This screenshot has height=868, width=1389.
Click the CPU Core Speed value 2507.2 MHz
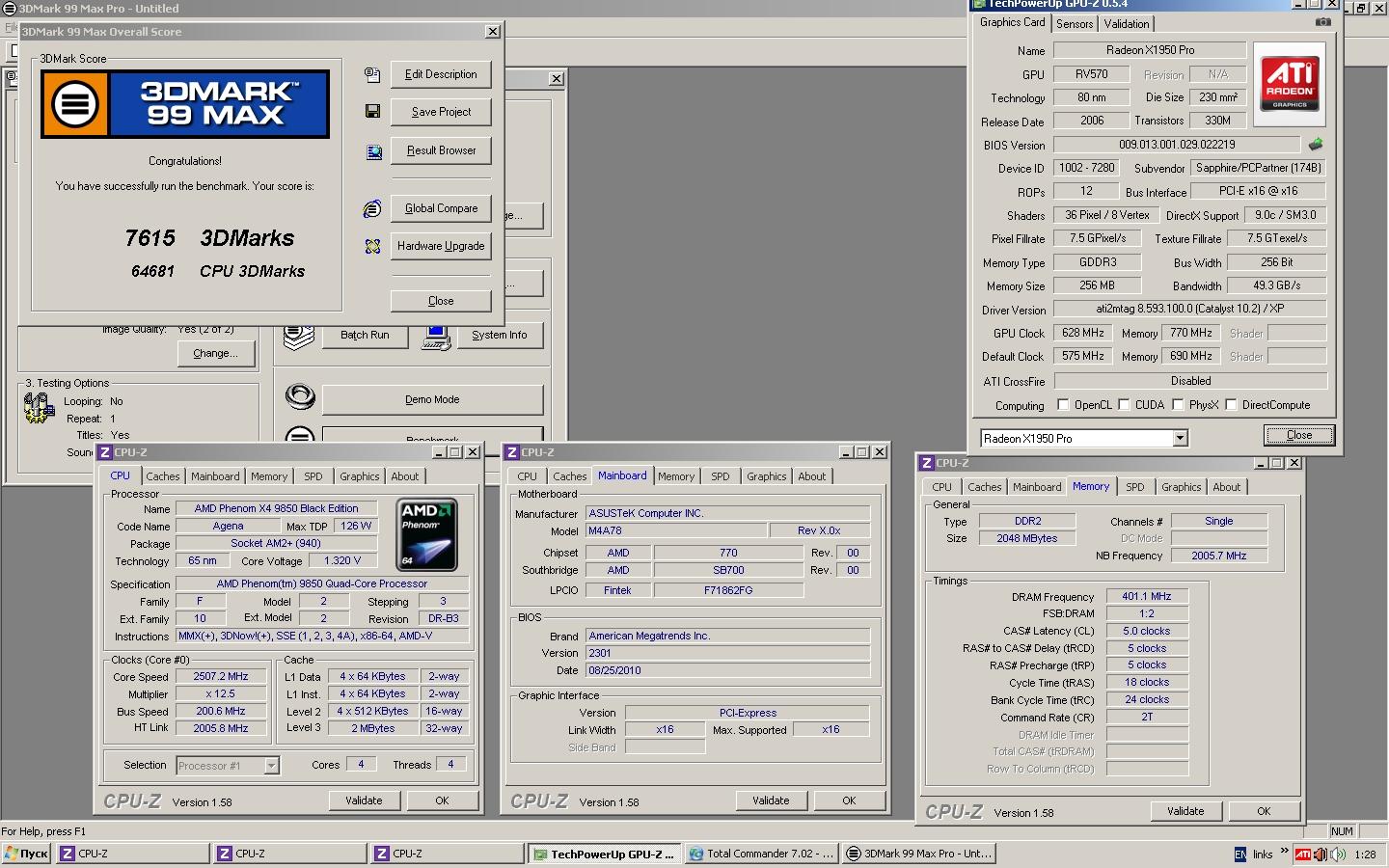(x=220, y=677)
